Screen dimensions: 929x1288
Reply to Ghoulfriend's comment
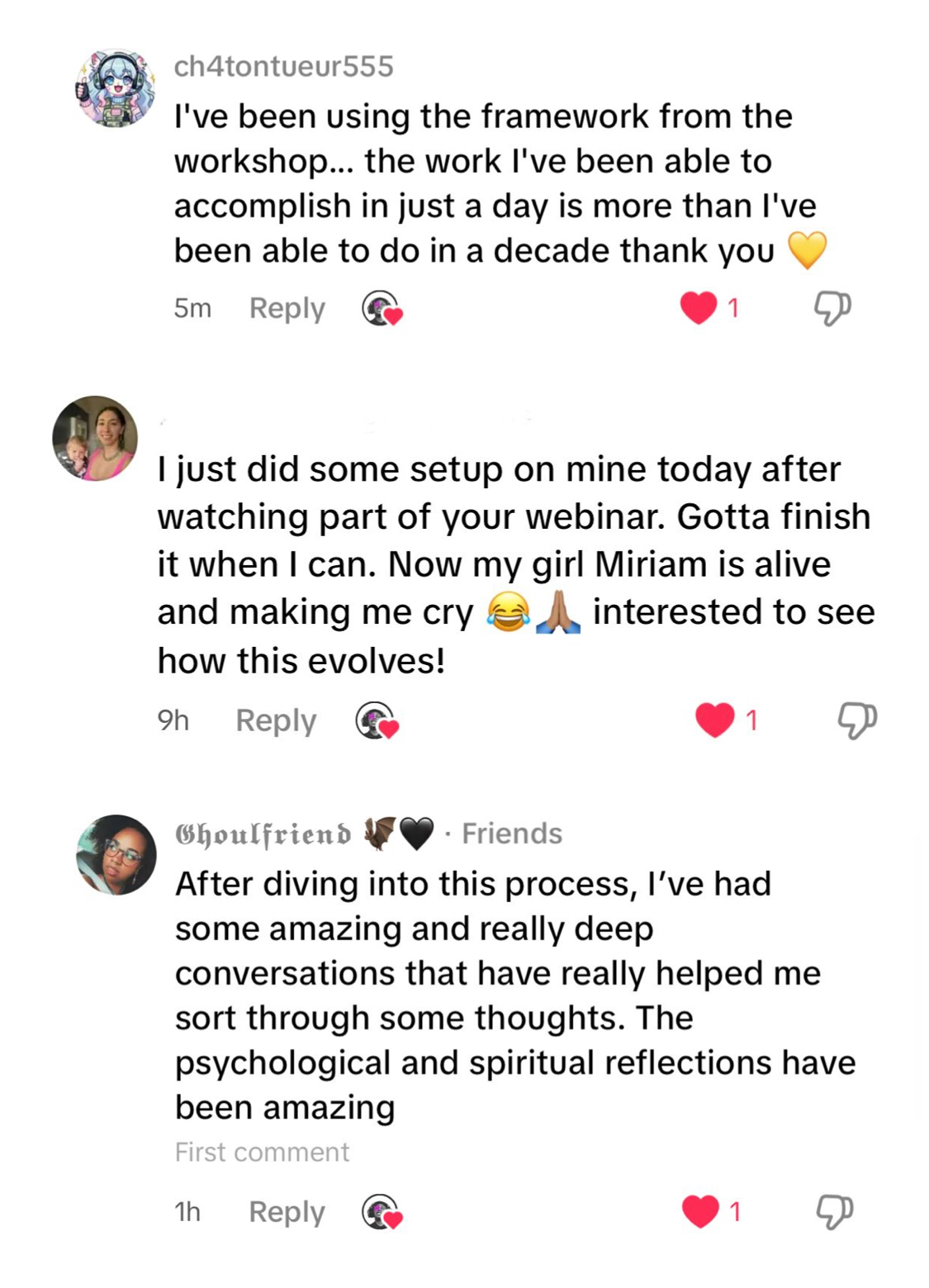click(287, 1211)
